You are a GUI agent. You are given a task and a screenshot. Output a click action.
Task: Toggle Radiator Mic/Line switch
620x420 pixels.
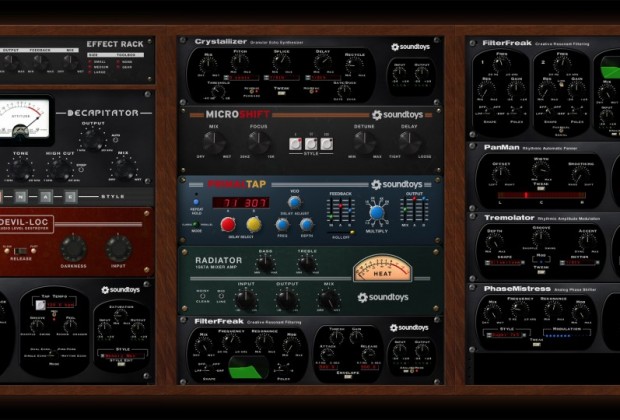[x=221, y=296]
